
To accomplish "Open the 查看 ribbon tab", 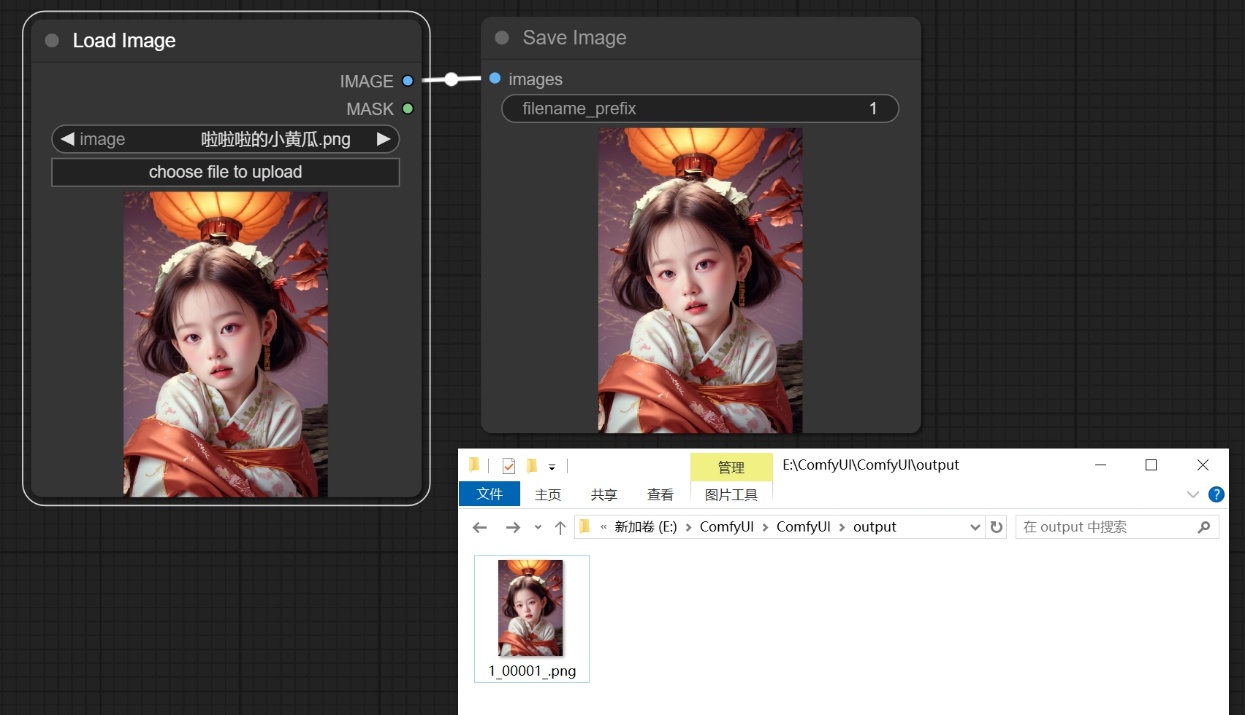I will tap(660, 494).
